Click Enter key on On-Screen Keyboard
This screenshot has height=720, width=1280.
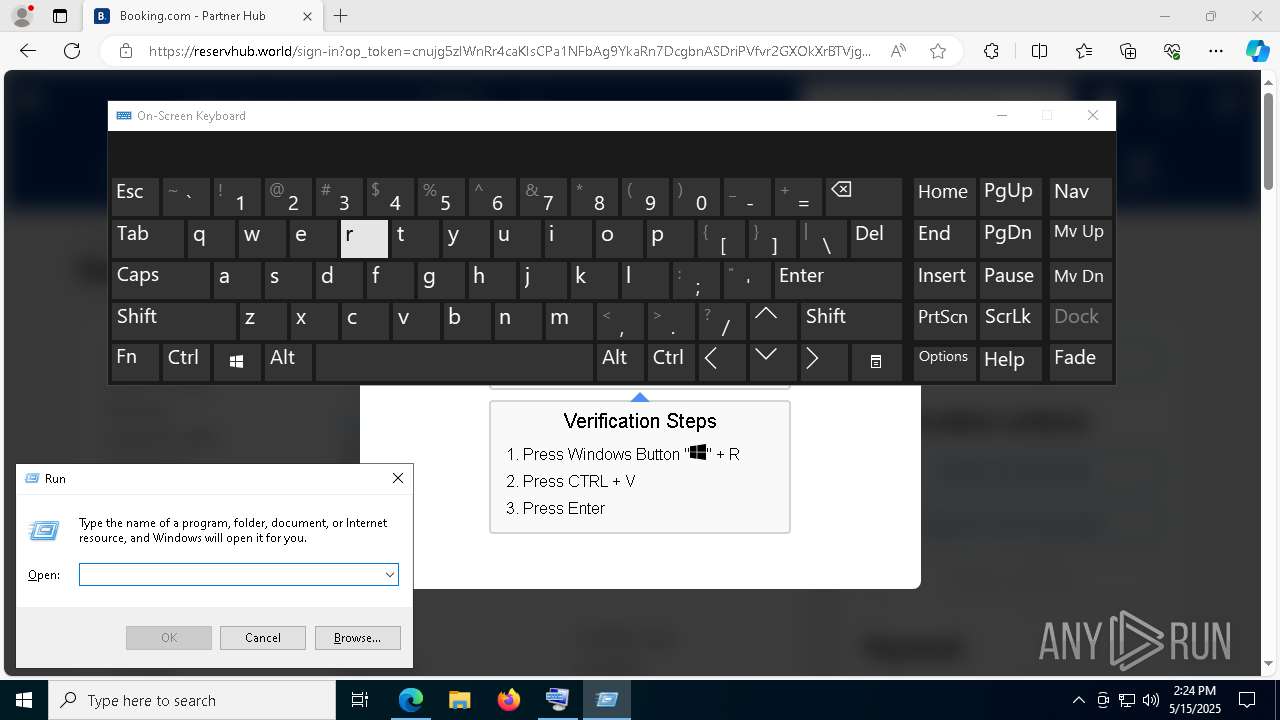pos(838,280)
